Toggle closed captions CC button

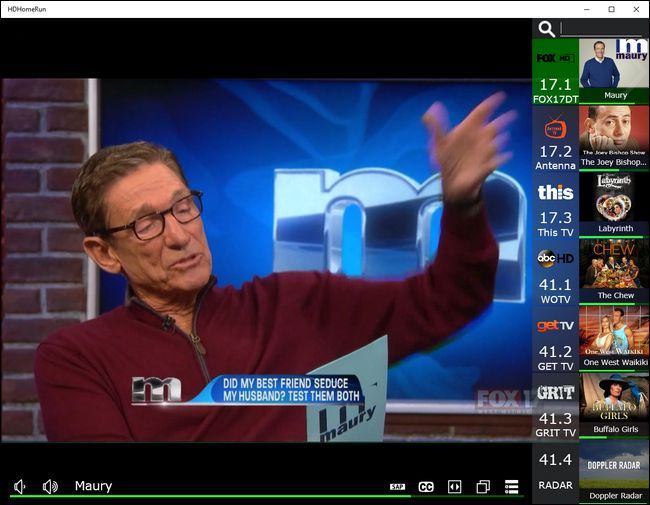426,487
